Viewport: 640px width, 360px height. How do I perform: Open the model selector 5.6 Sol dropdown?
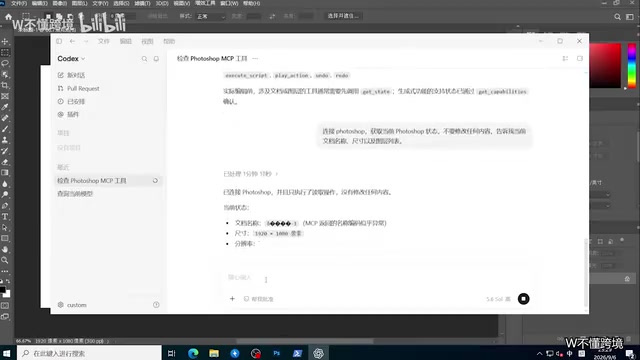(498, 299)
